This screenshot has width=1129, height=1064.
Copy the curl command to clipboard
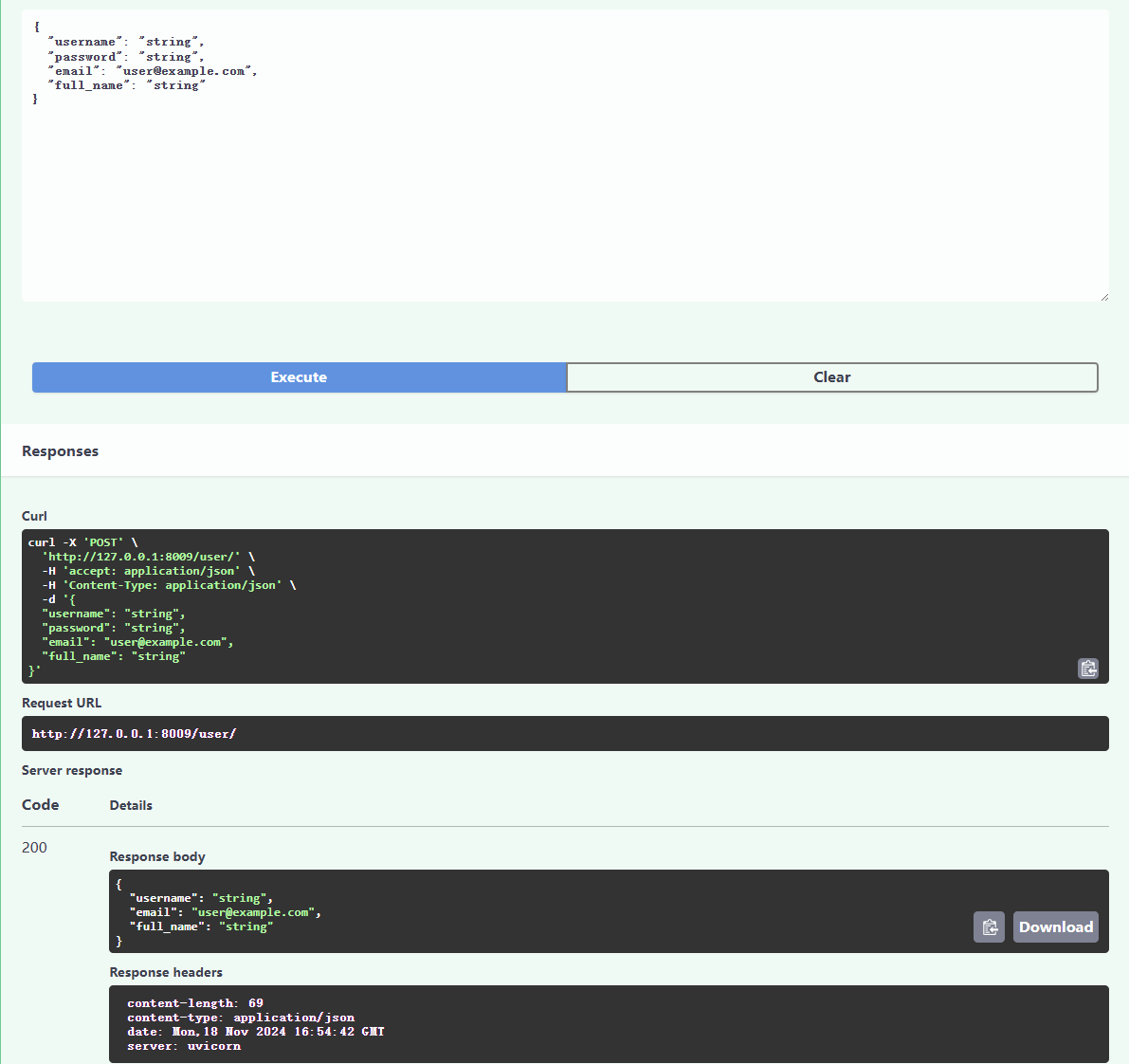pyautogui.click(x=1088, y=669)
